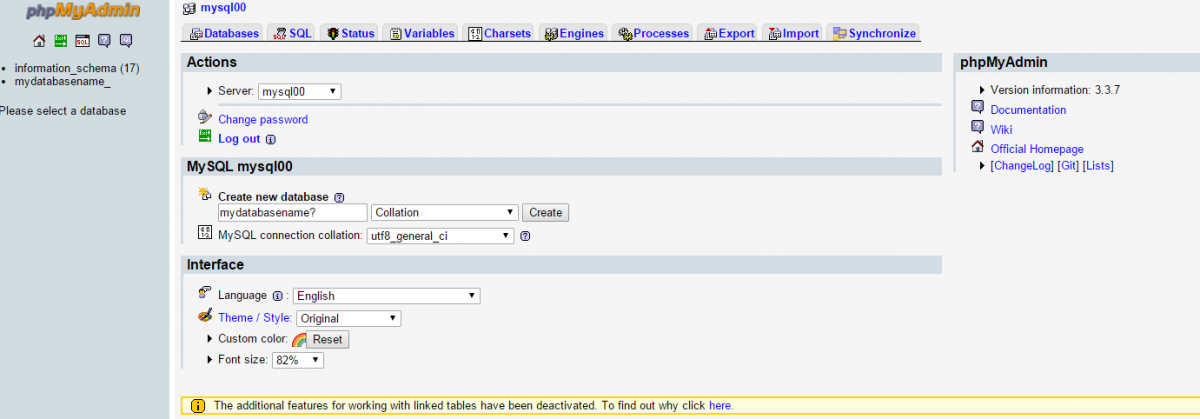Open the Databases tab
The height and width of the screenshot is (419, 1200).
click(225, 33)
